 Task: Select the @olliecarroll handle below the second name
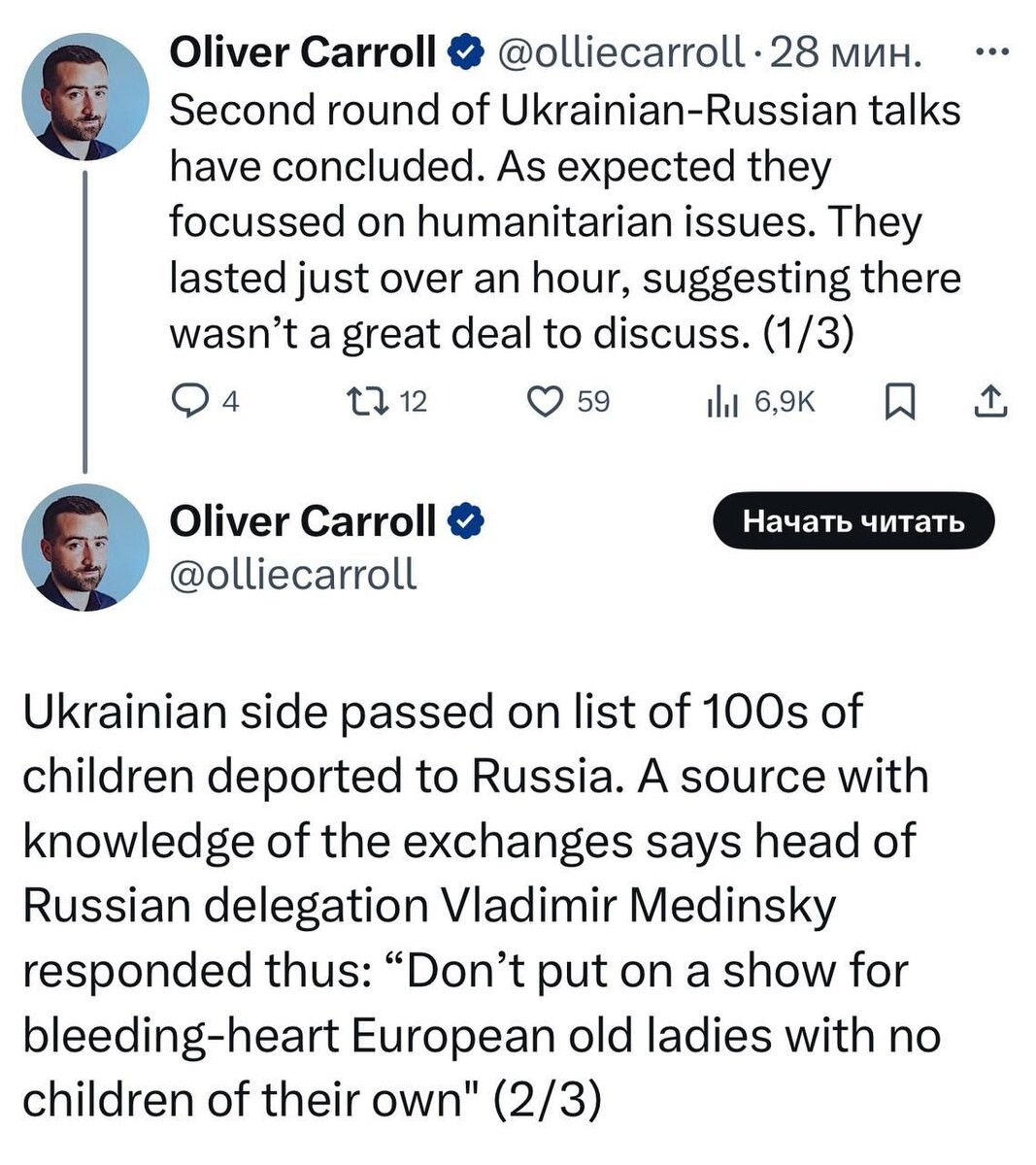pyautogui.click(x=294, y=573)
